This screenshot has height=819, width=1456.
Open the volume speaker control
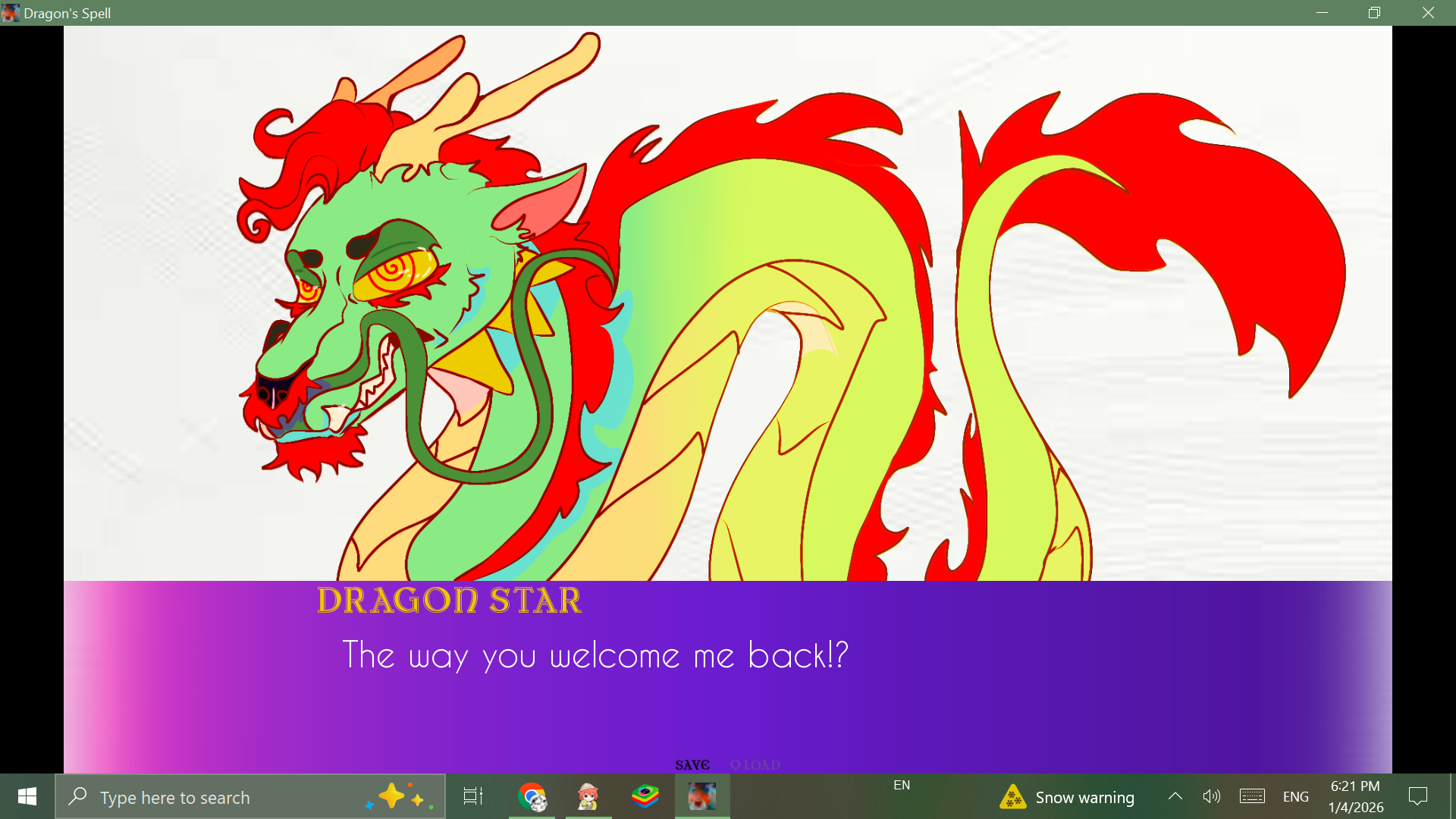click(1211, 796)
